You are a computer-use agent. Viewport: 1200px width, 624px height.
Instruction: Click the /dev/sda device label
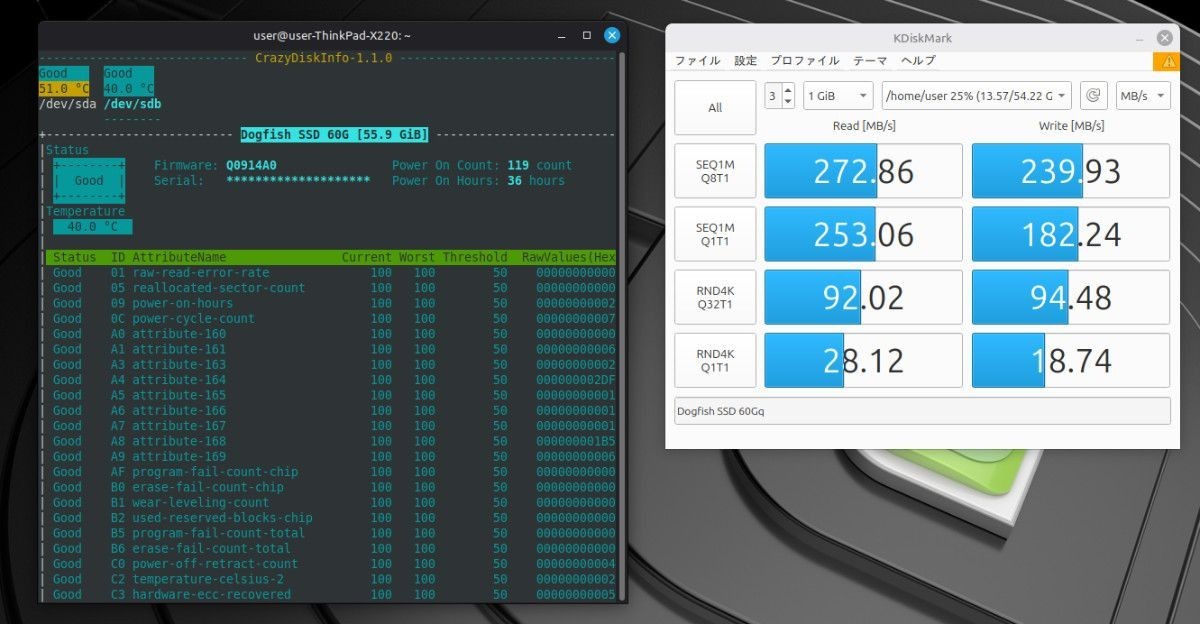point(66,104)
